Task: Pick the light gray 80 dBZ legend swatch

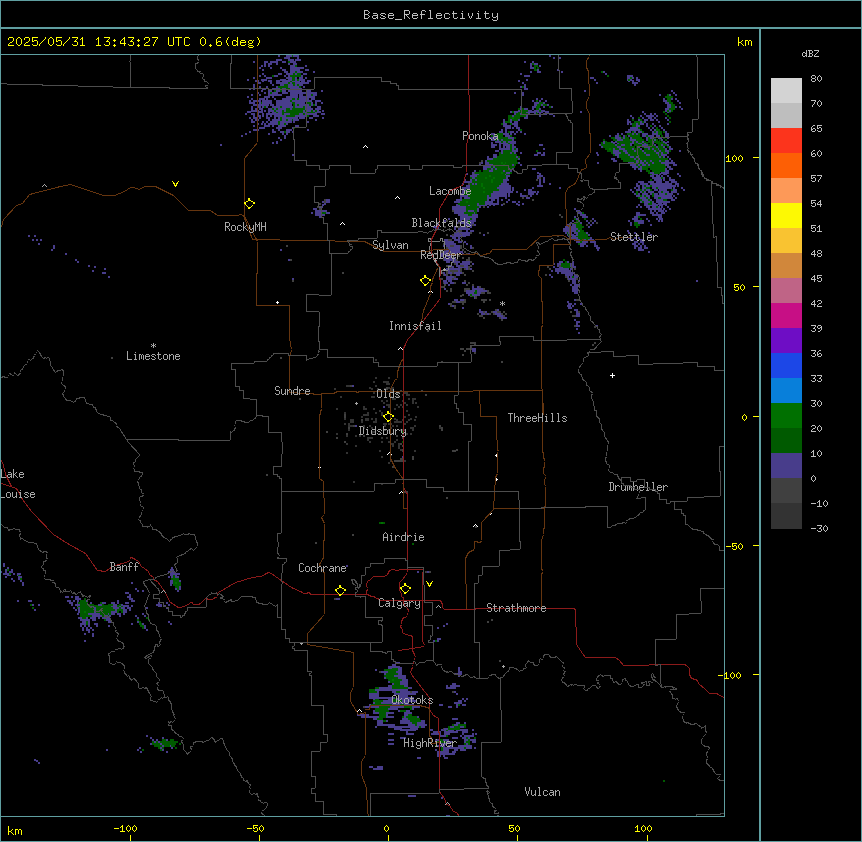Action: point(786,91)
